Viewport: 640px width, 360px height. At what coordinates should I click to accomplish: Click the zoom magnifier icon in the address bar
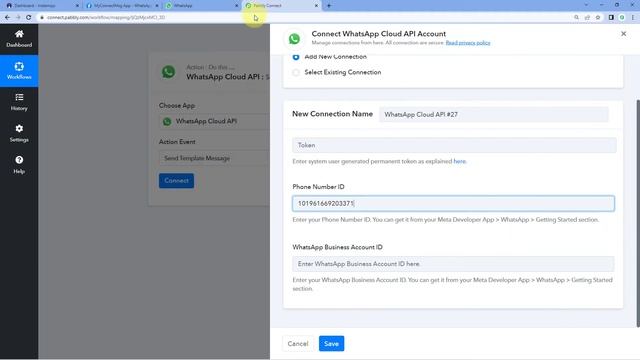point(576,18)
